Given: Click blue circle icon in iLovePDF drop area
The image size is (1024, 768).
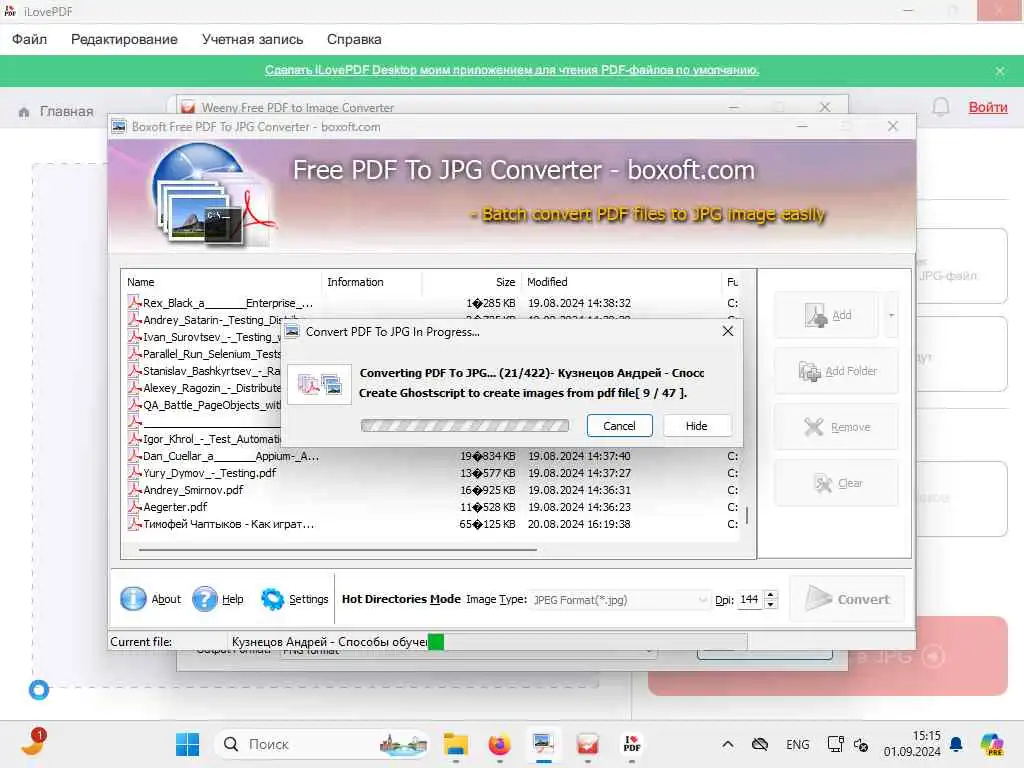Looking at the screenshot, I should click(x=39, y=690).
